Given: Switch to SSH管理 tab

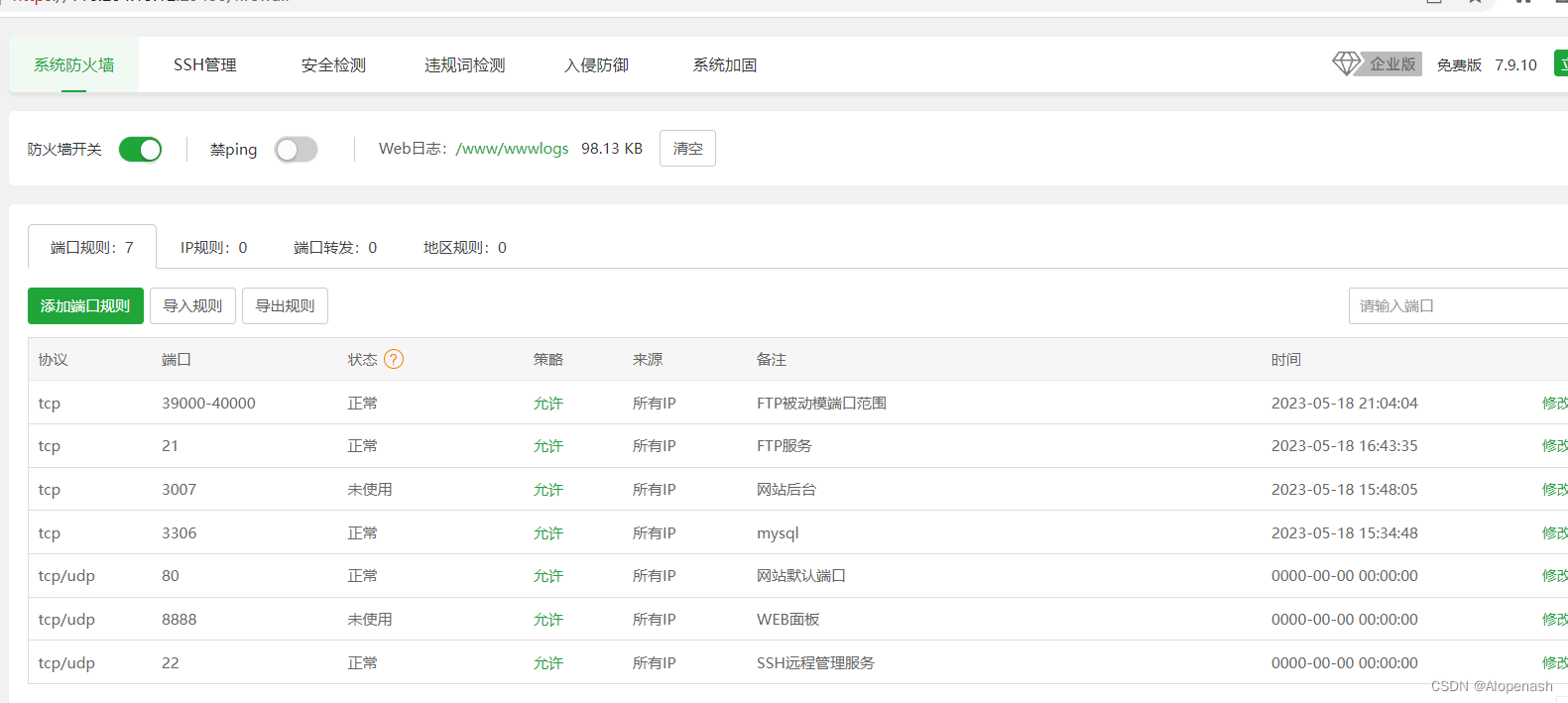Looking at the screenshot, I should pyautogui.click(x=205, y=64).
